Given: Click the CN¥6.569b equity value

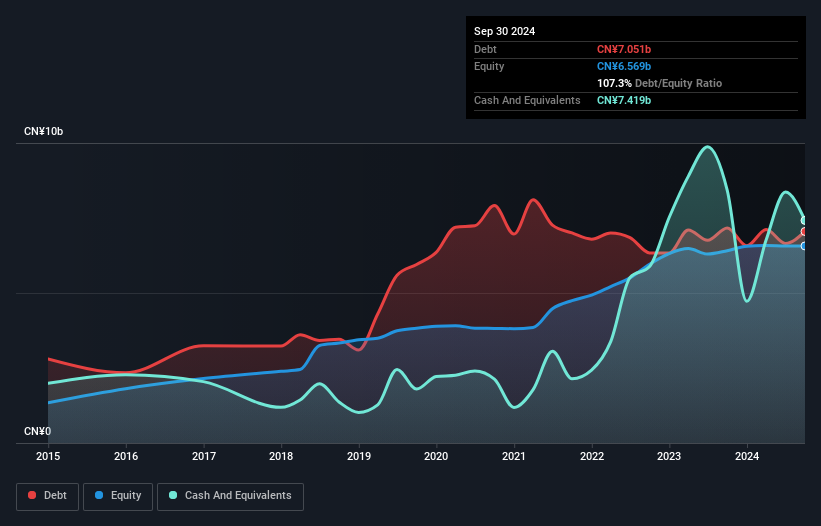Looking at the screenshot, I should [624, 66].
